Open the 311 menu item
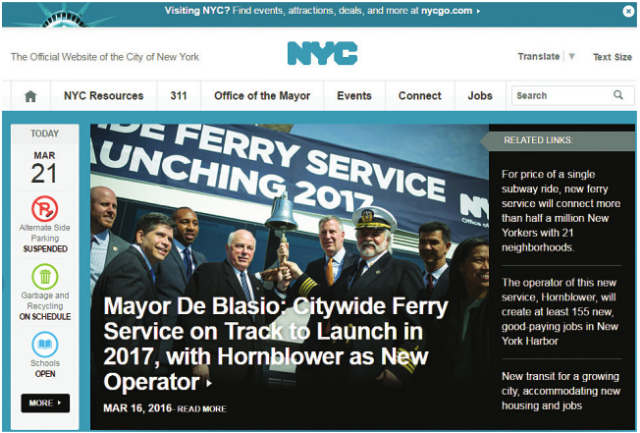 [x=179, y=96]
